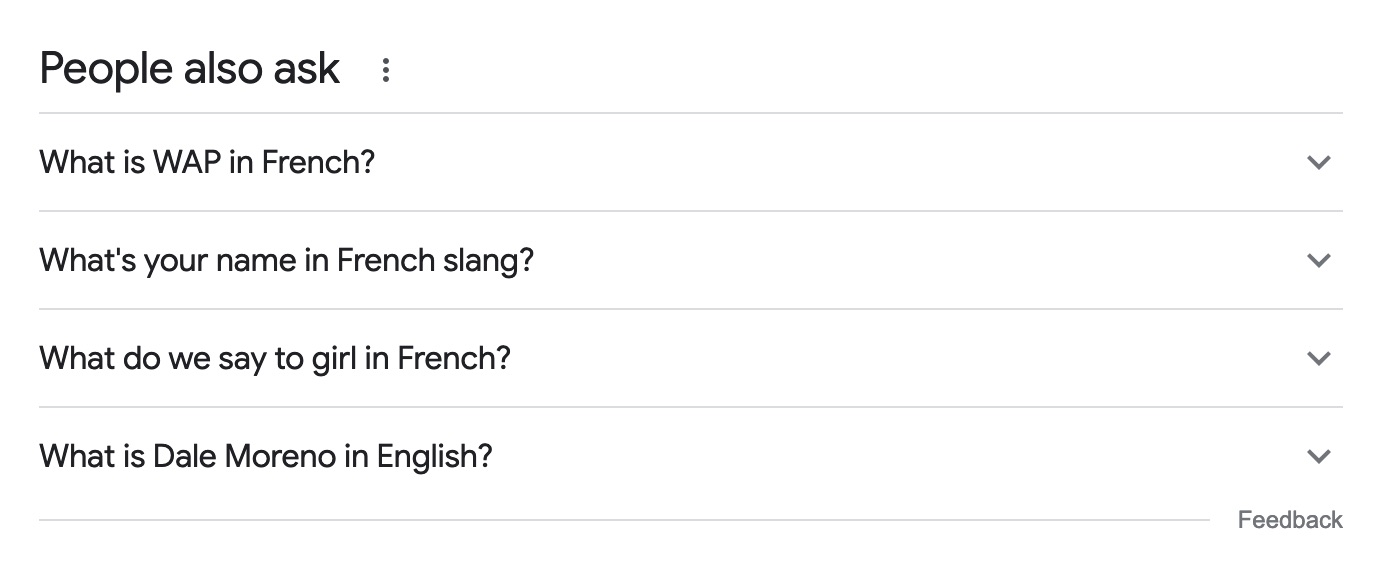Expand the chevron for girl in French question
This screenshot has width=1382, height=570.
tap(1319, 358)
